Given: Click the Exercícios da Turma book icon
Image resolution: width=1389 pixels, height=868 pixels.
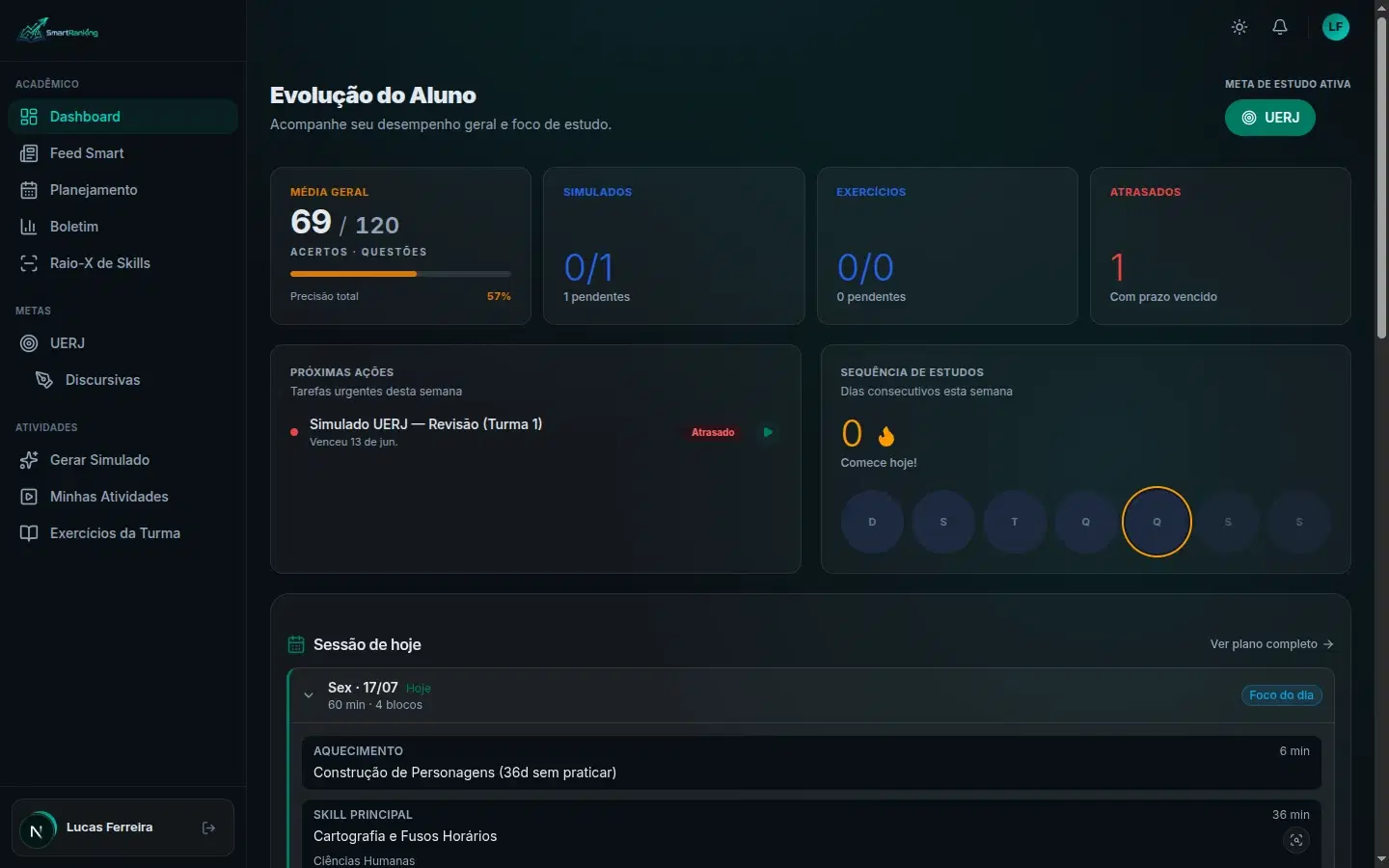Looking at the screenshot, I should point(29,533).
